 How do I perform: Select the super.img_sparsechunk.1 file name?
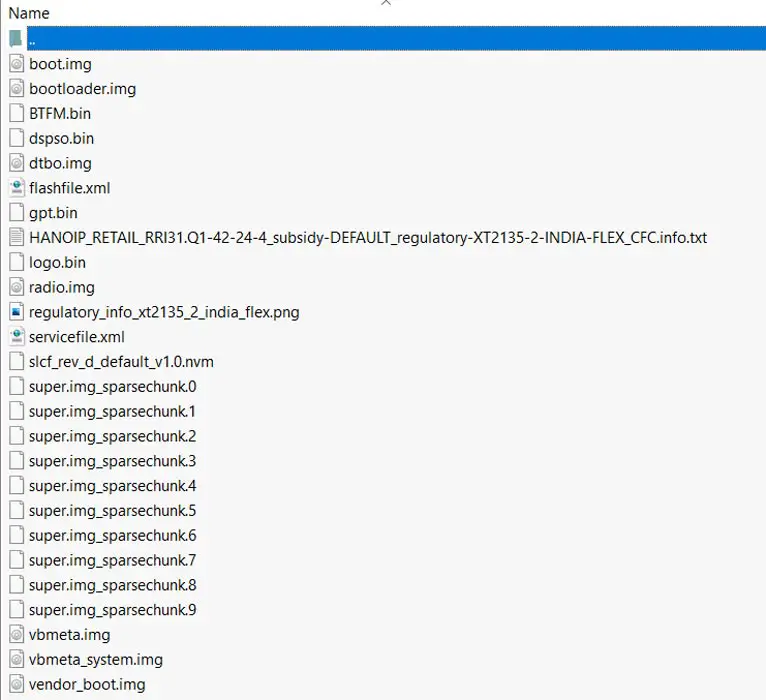112,412
